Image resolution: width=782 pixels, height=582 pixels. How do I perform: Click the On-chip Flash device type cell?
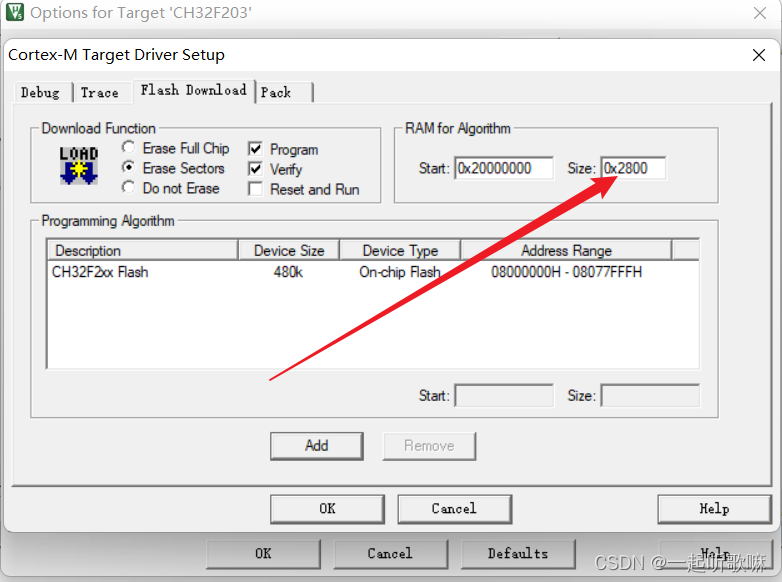tap(400, 272)
